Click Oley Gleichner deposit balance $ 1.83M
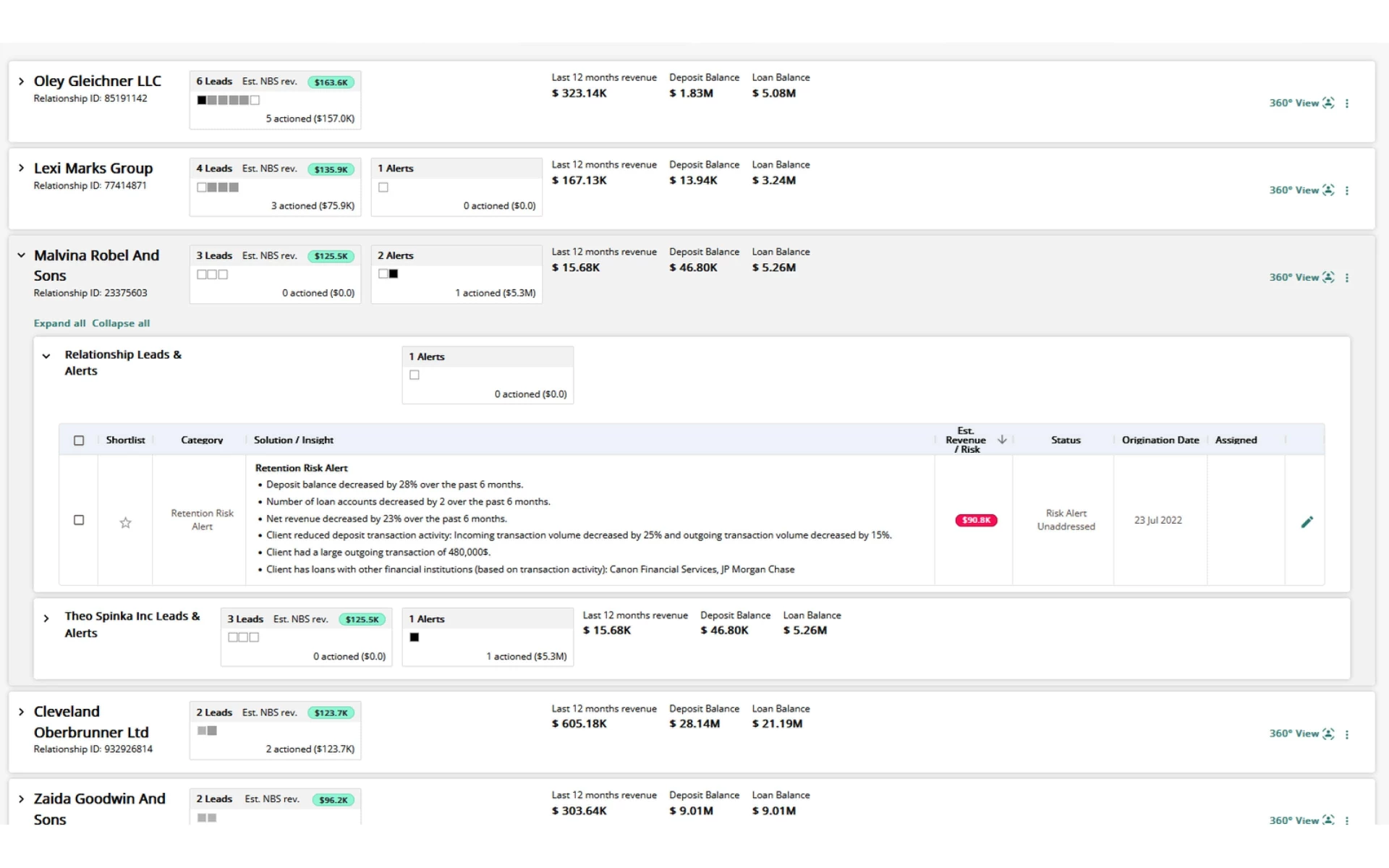The width and height of the screenshot is (1389, 868). [x=691, y=93]
